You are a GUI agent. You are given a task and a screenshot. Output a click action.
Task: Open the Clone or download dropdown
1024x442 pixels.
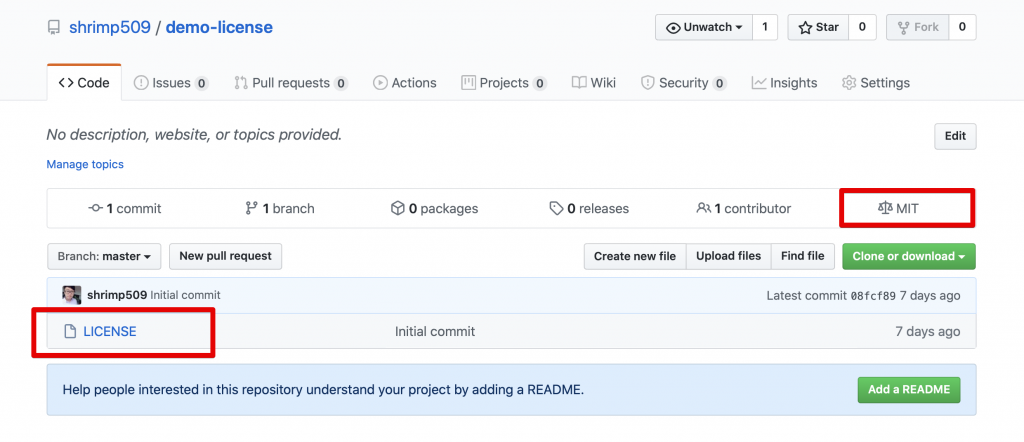tap(908, 256)
